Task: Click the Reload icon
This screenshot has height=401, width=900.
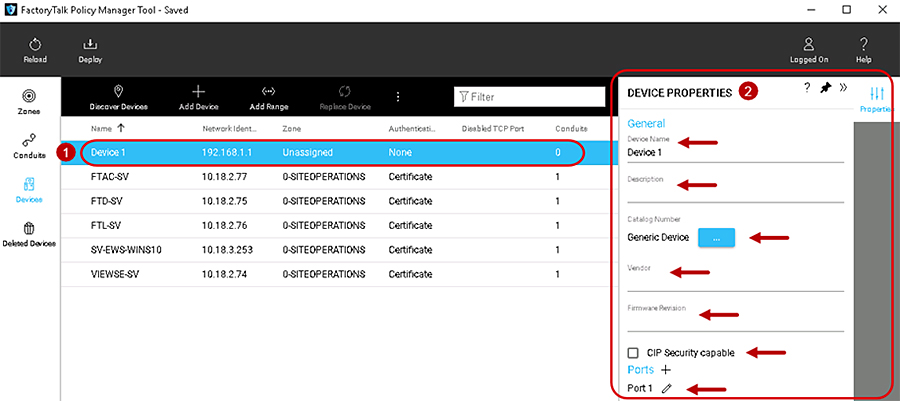Action: [x=34, y=45]
